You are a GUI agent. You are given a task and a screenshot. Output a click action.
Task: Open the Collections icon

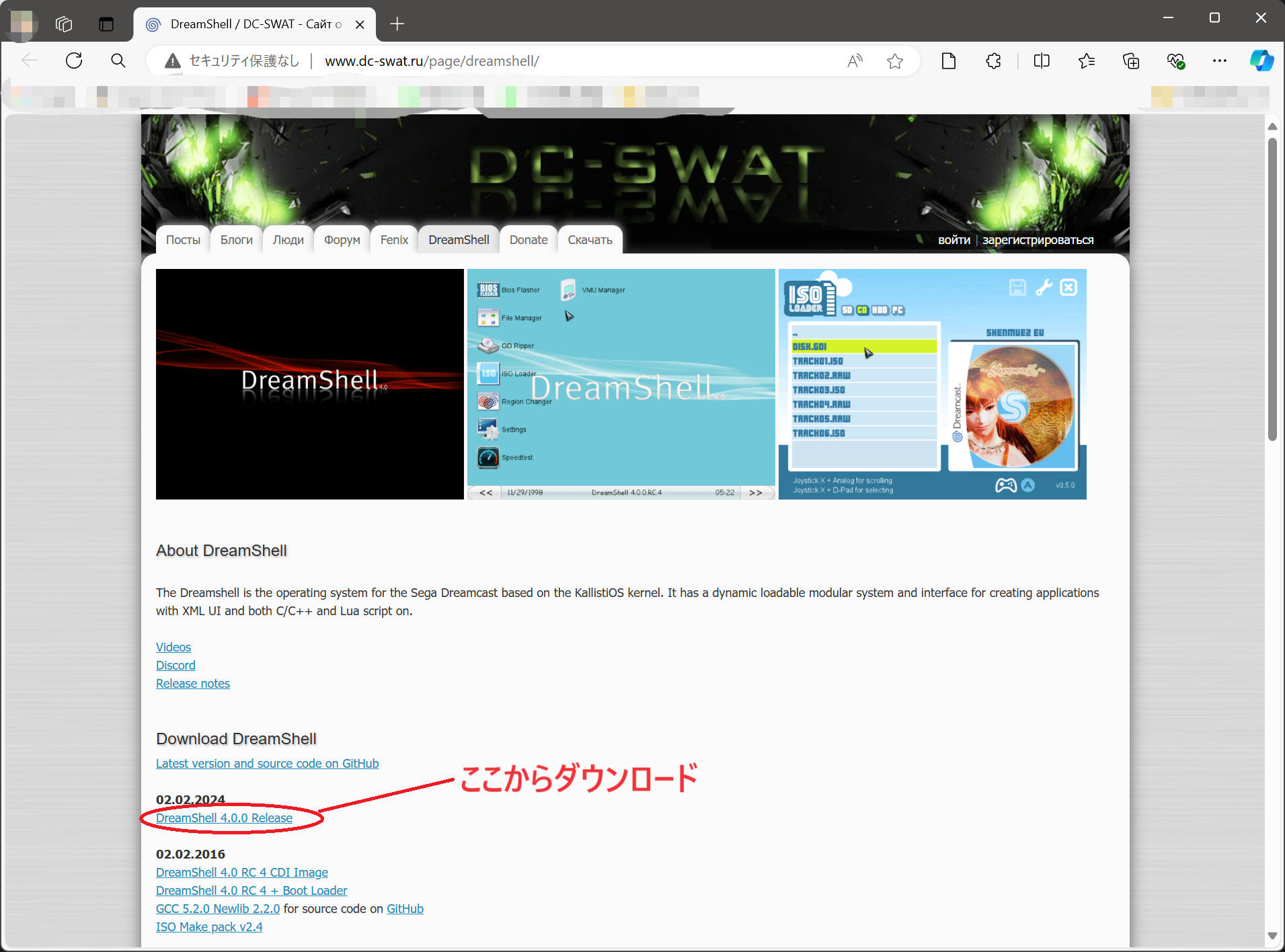(x=1131, y=61)
